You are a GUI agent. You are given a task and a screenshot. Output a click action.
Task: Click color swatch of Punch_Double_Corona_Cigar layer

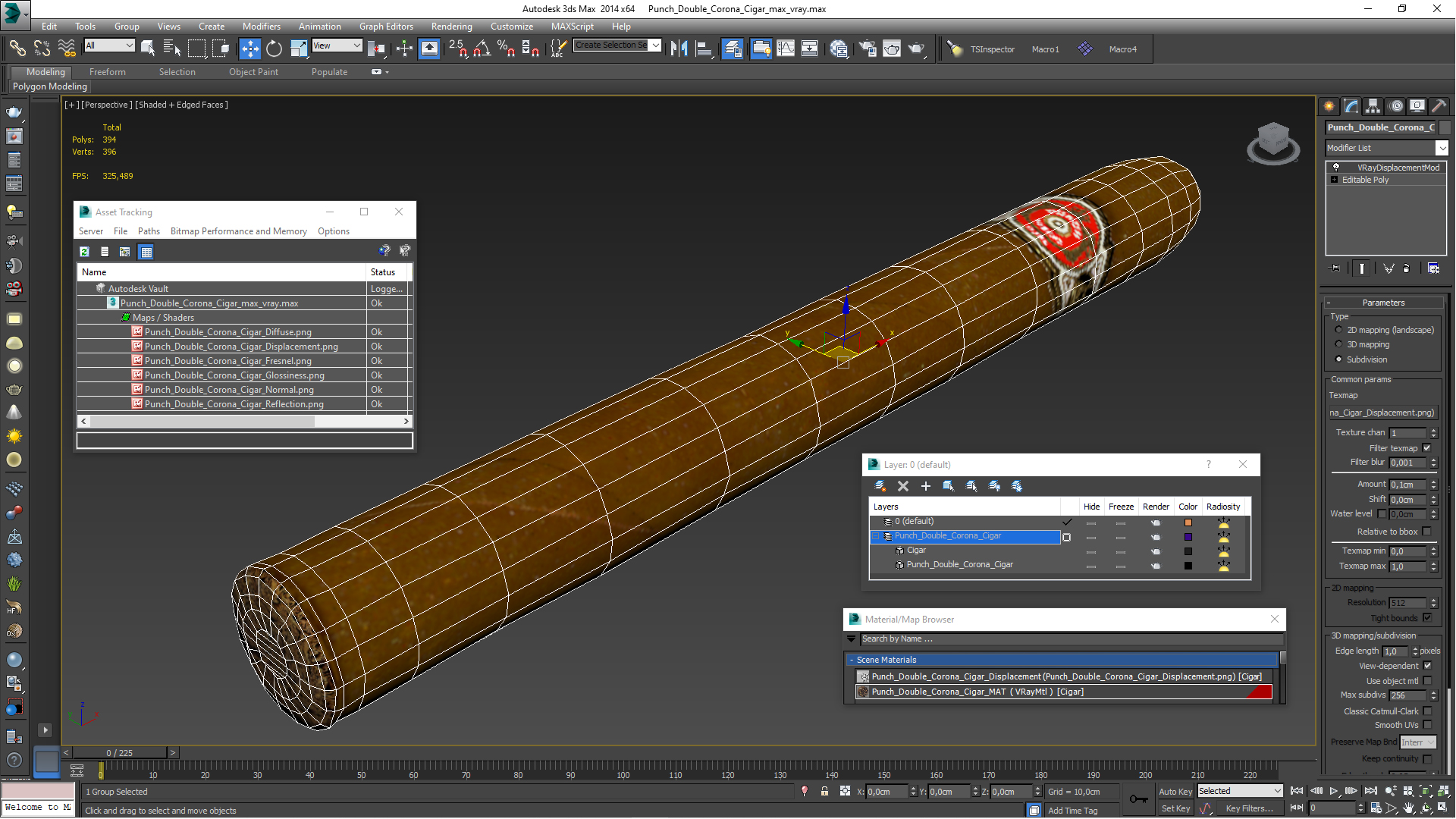[x=1188, y=537]
